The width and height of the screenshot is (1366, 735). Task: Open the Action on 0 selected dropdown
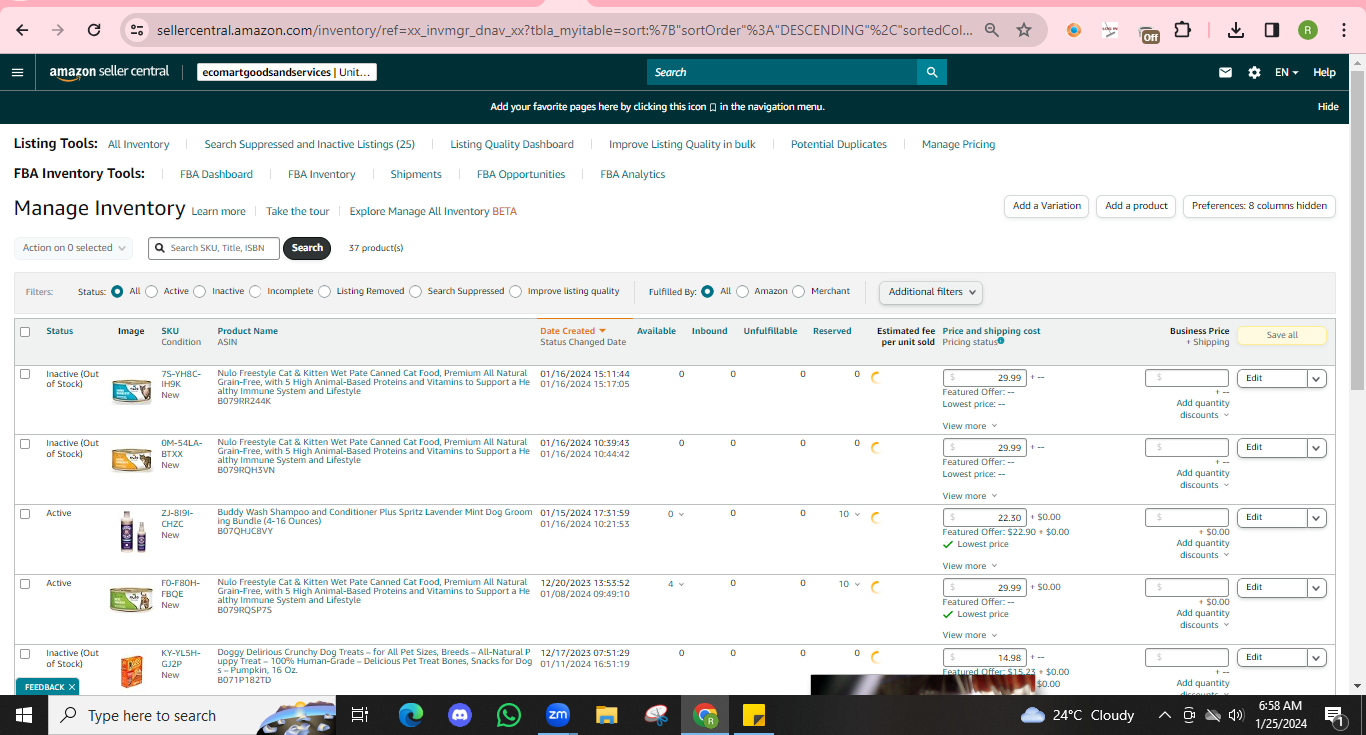click(74, 248)
